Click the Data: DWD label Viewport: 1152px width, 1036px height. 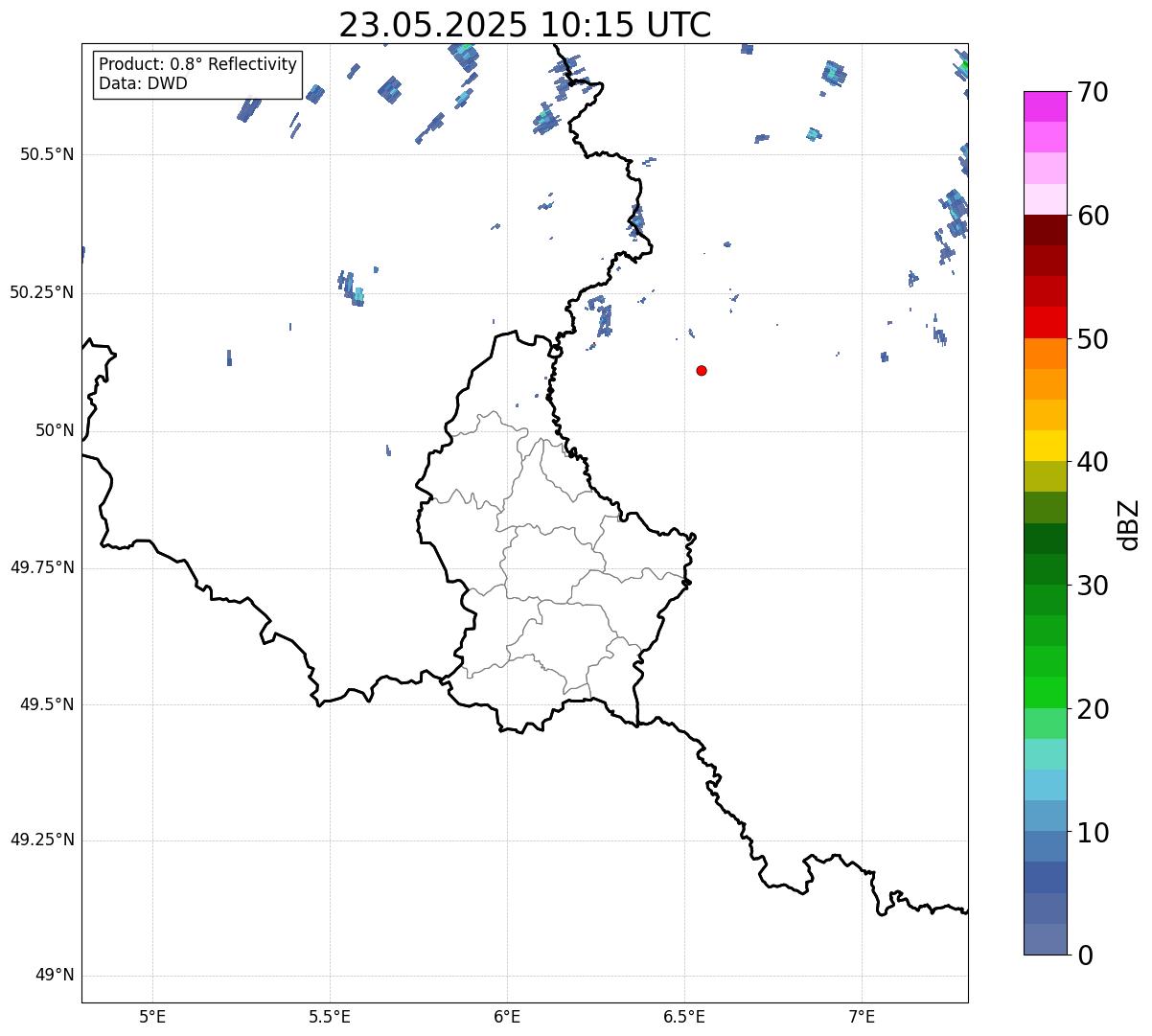pos(144,83)
